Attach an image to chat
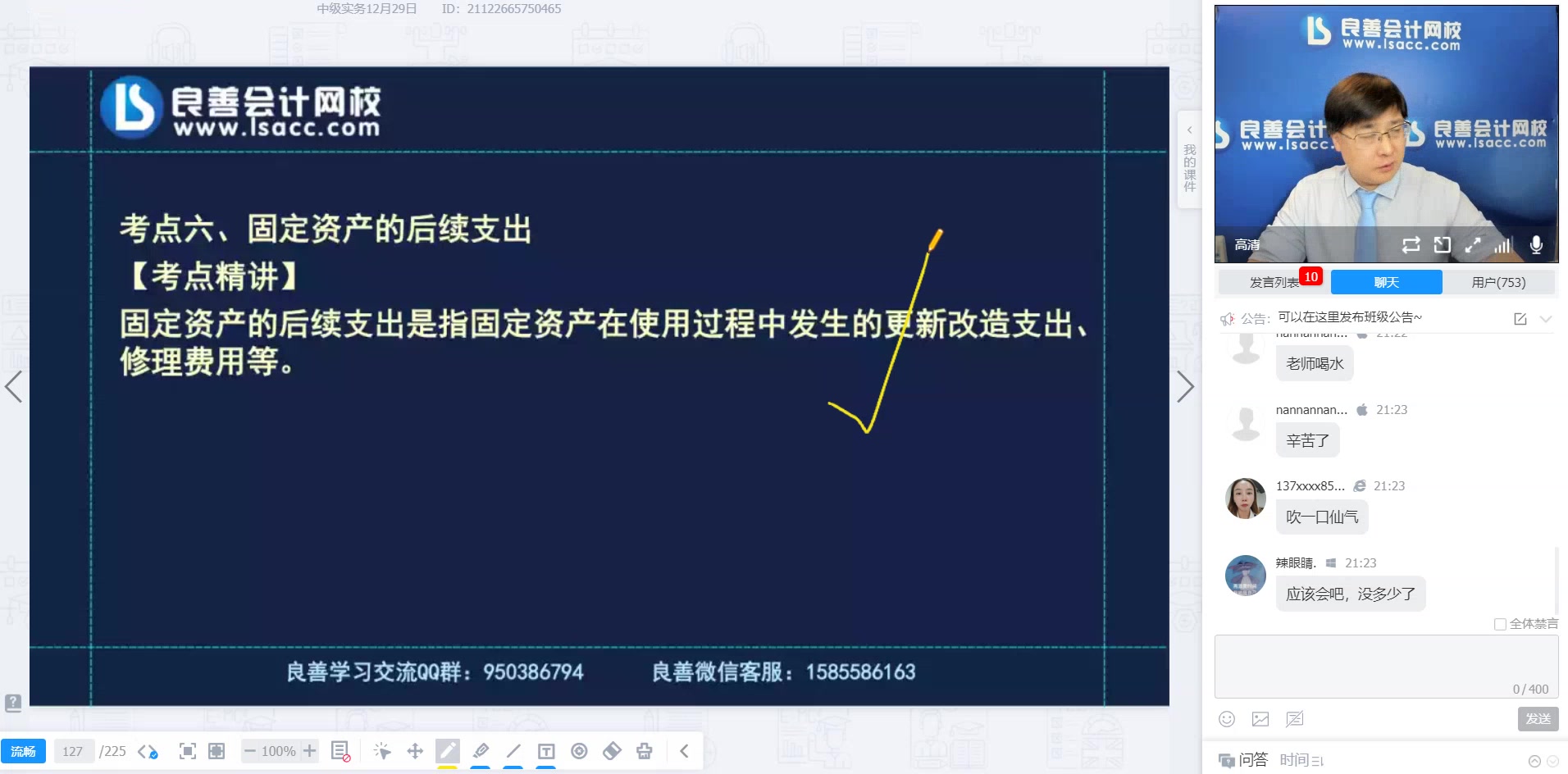 (1260, 719)
